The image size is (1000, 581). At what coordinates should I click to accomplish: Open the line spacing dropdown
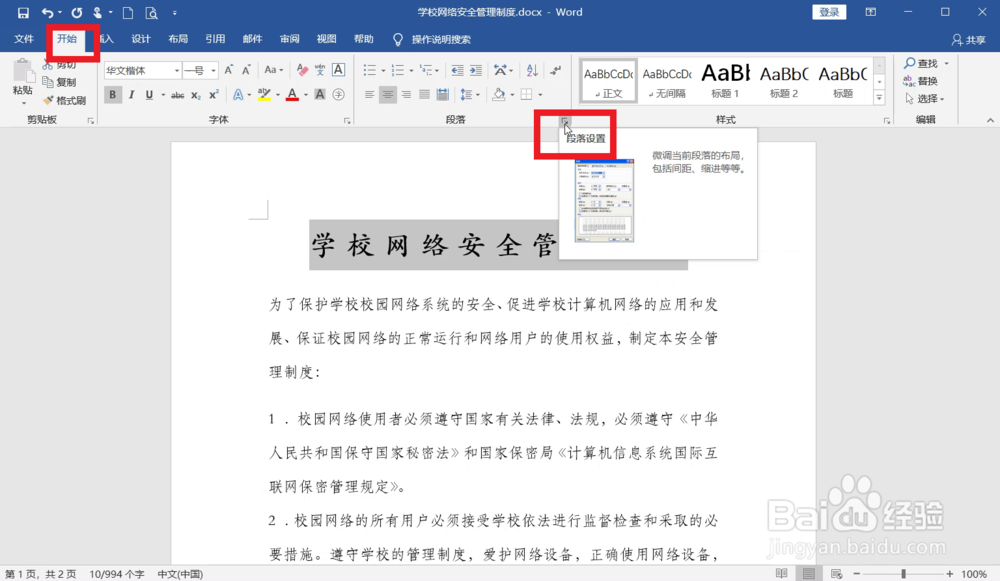pyautogui.click(x=470, y=94)
